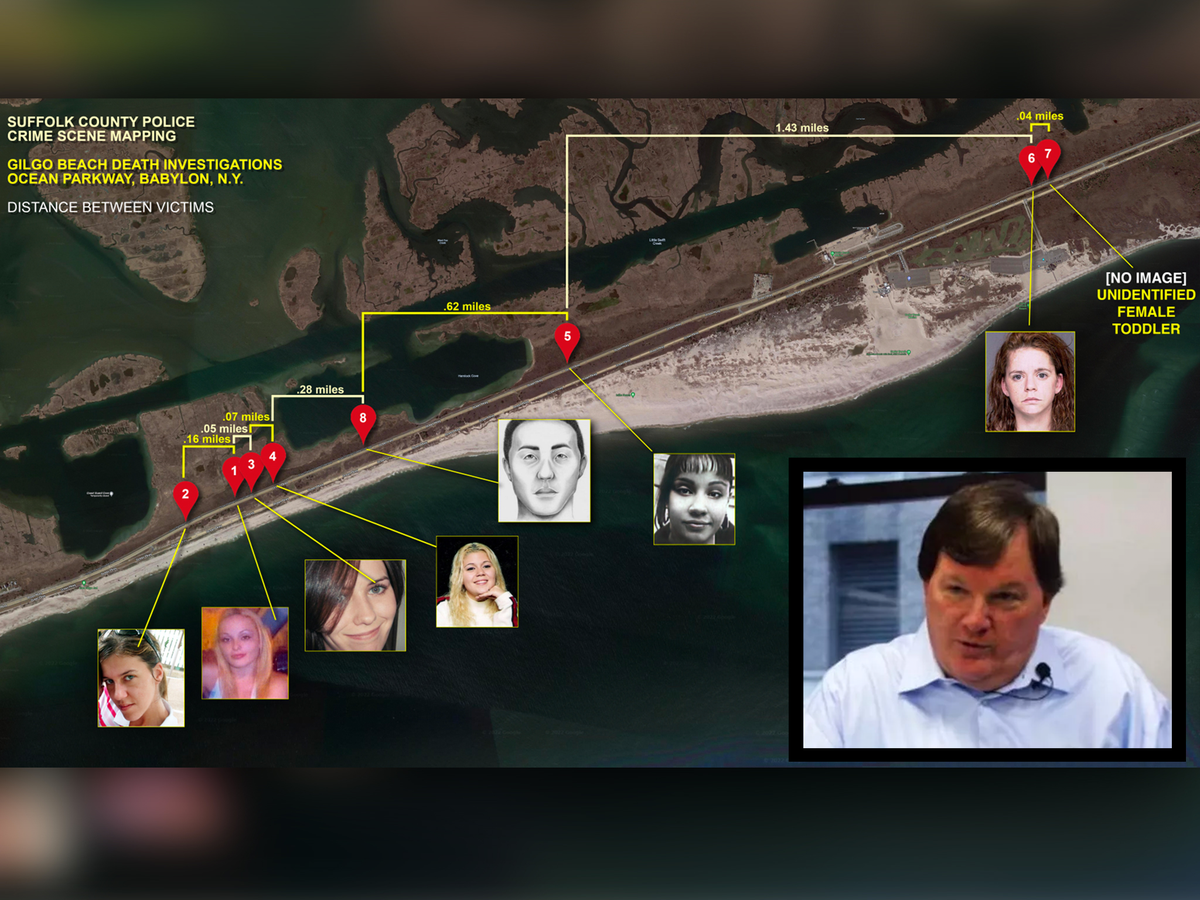Image resolution: width=1200 pixels, height=900 pixels.
Task: Click inset image of man in blue shirt
Action: tap(986, 610)
